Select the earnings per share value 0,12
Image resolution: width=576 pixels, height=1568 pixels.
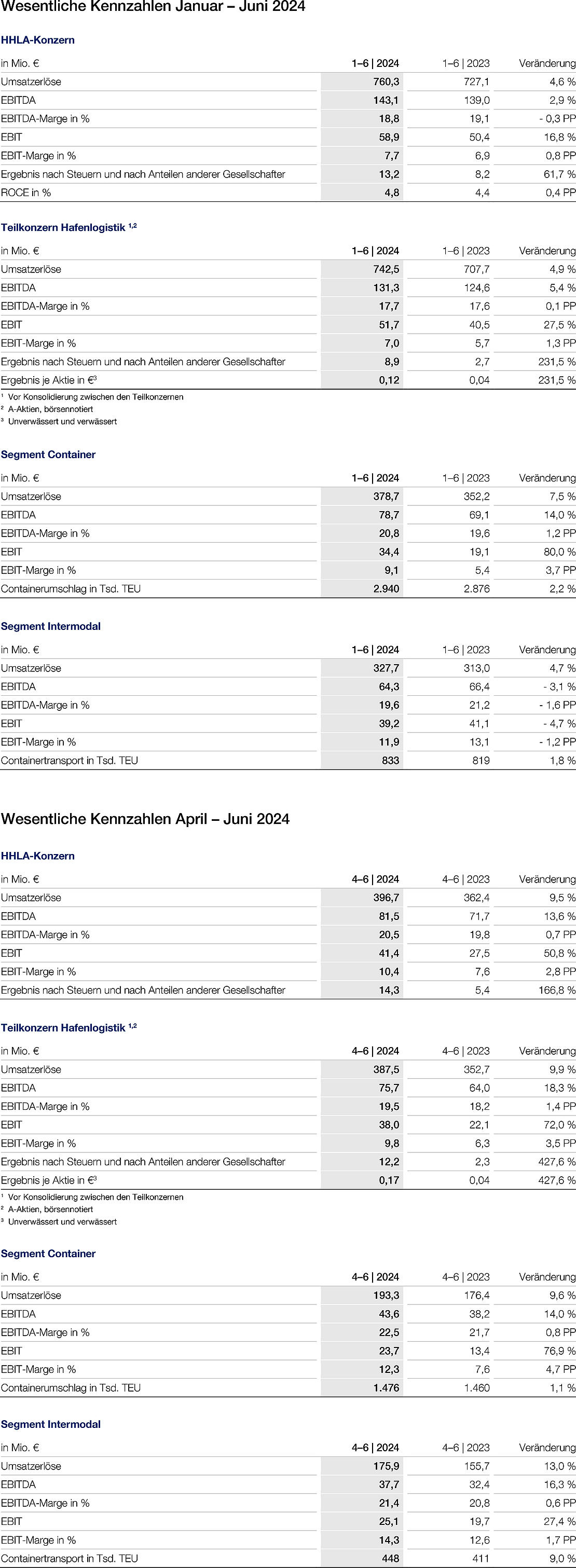pyautogui.click(x=389, y=380)
